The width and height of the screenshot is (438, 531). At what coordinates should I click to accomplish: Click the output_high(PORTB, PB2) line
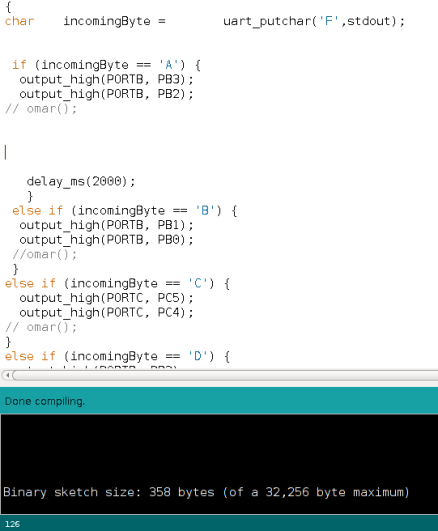tap(106, 94)
